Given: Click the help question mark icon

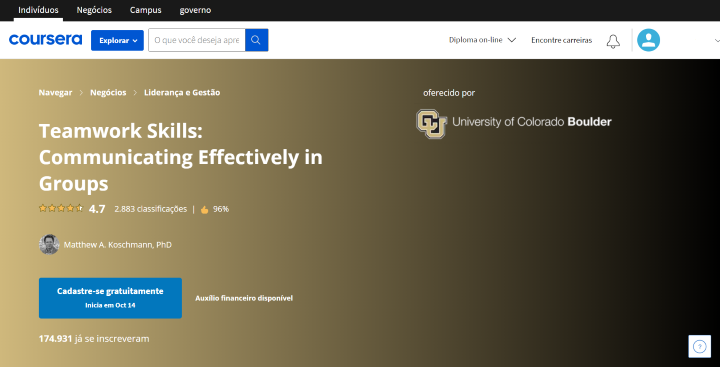Looking at the screenshot, I should point(699,346).
